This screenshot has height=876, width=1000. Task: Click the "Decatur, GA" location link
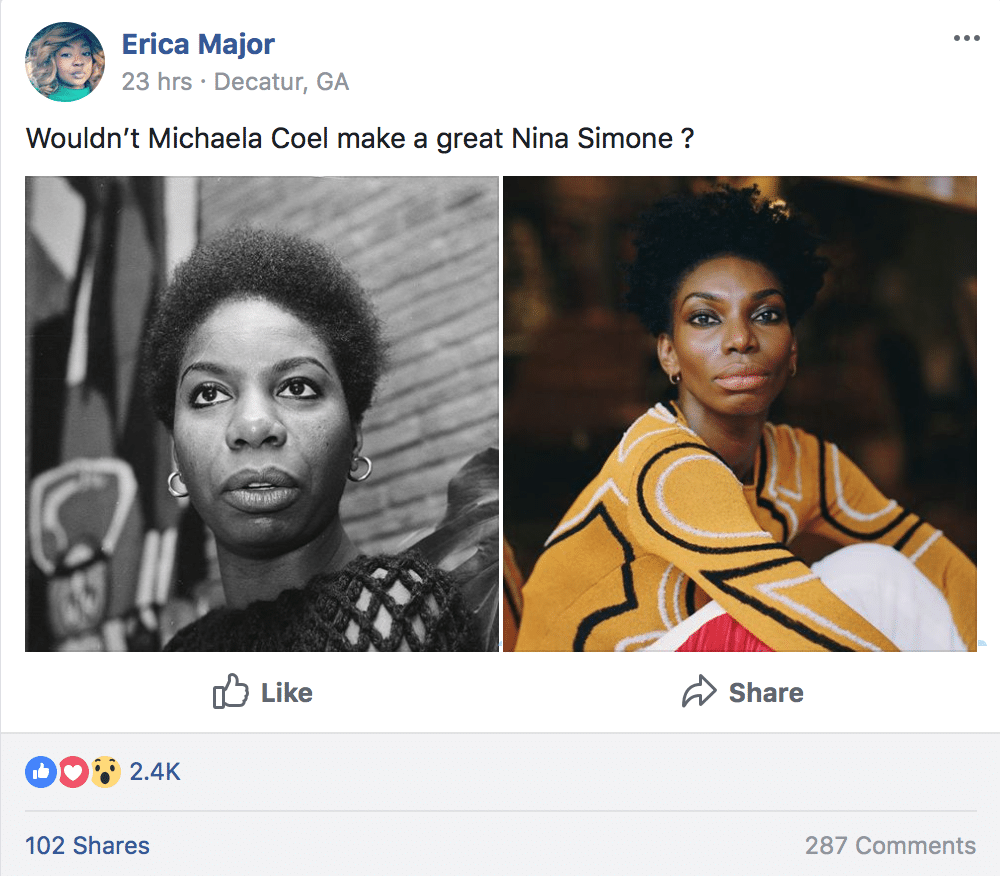tap(281, 82)
